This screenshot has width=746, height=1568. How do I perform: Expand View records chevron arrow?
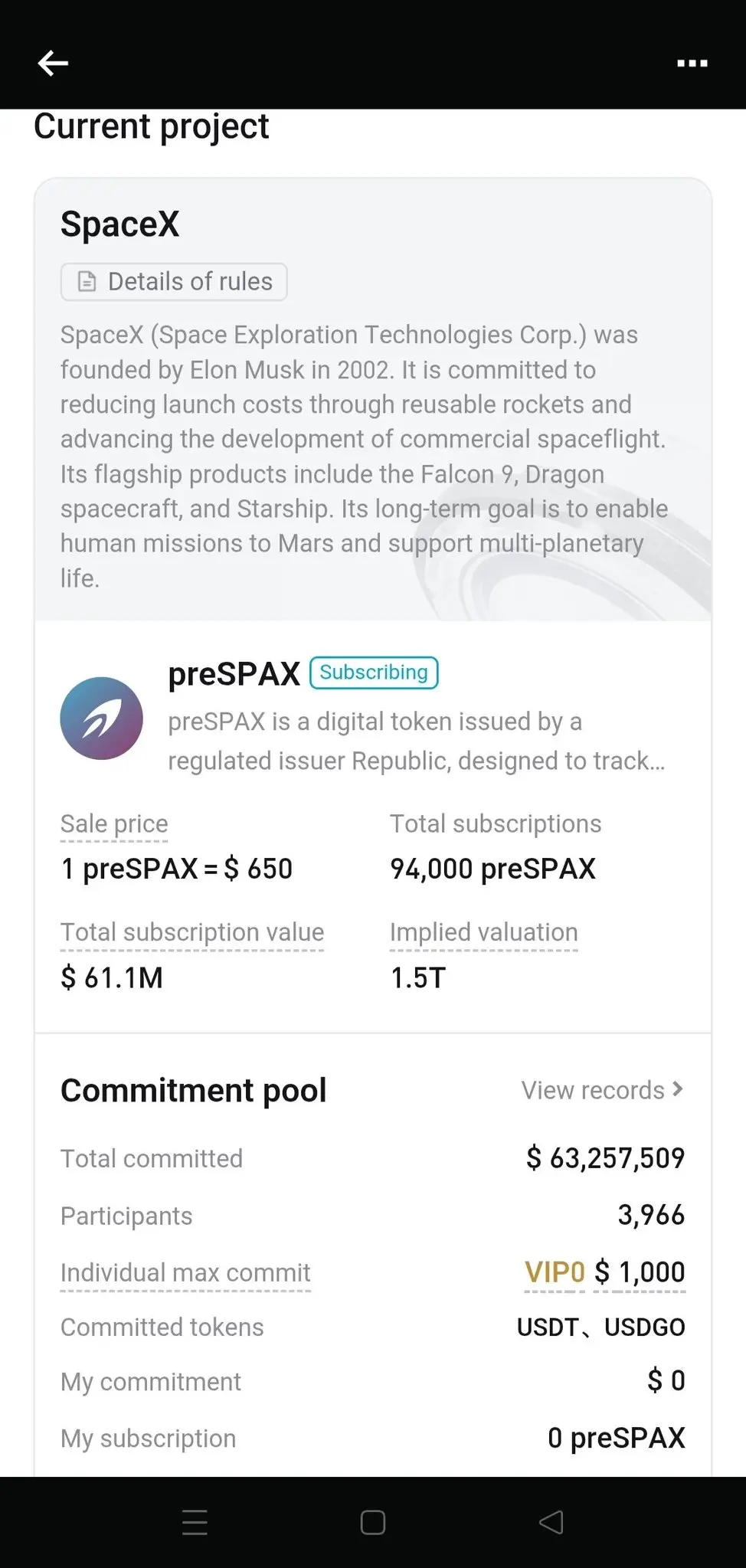click(x=677, y=1089)
